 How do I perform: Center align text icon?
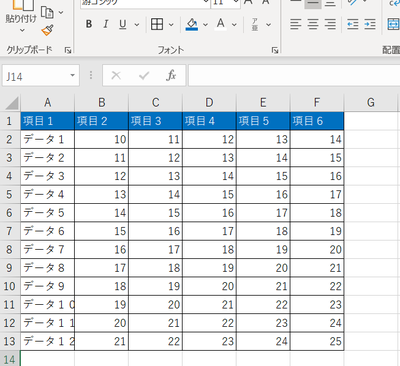tap(313, 24)
